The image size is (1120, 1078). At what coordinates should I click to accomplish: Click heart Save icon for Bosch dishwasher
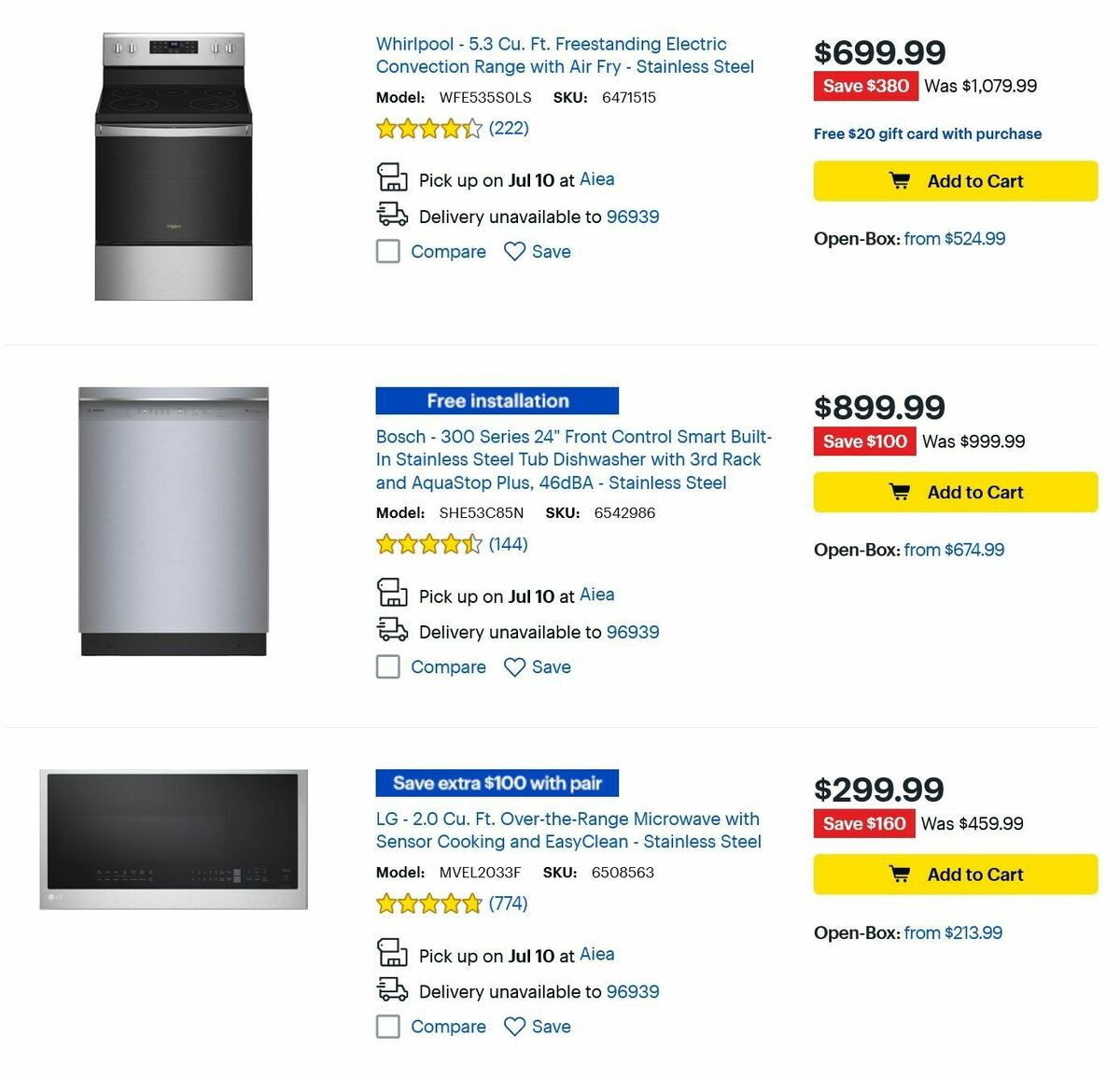[x=514, y=666]
